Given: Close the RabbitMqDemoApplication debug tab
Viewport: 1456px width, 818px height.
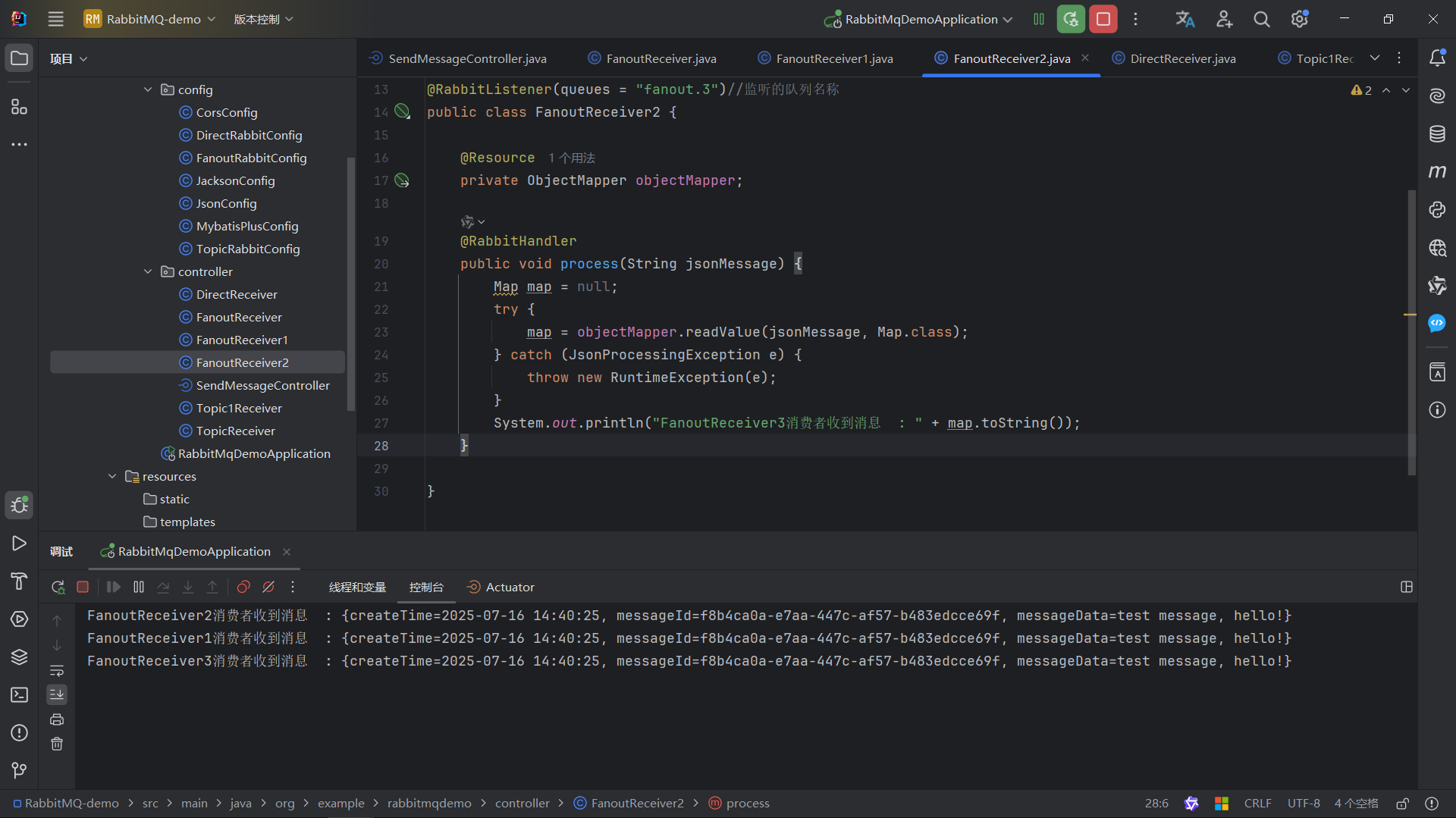Looking at the screenshot, I should [287, 552].
